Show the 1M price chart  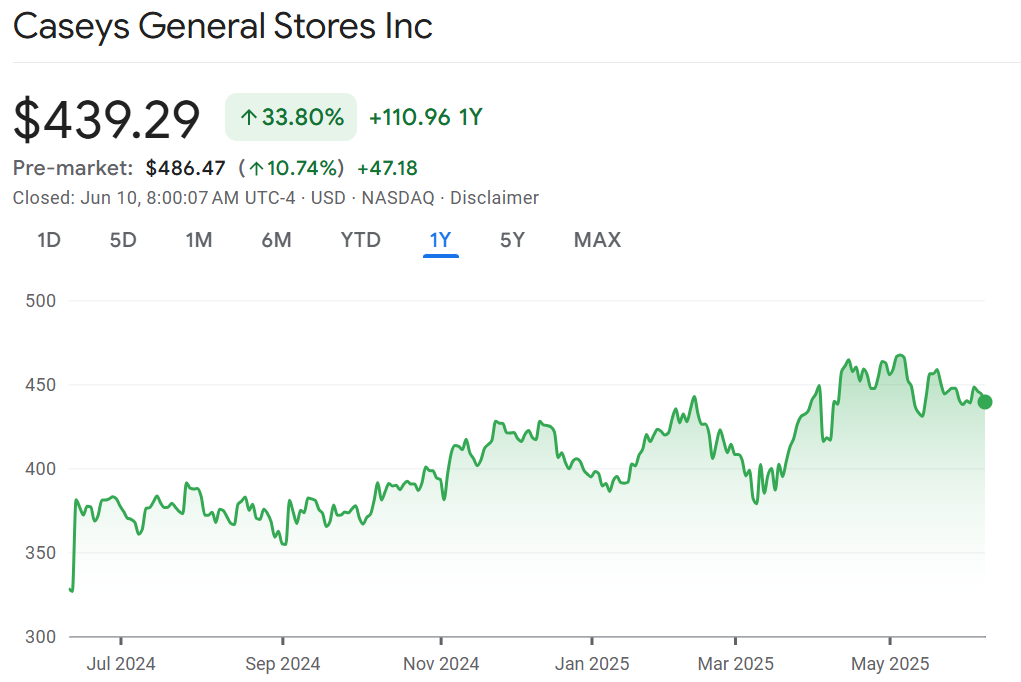[199, 240]
